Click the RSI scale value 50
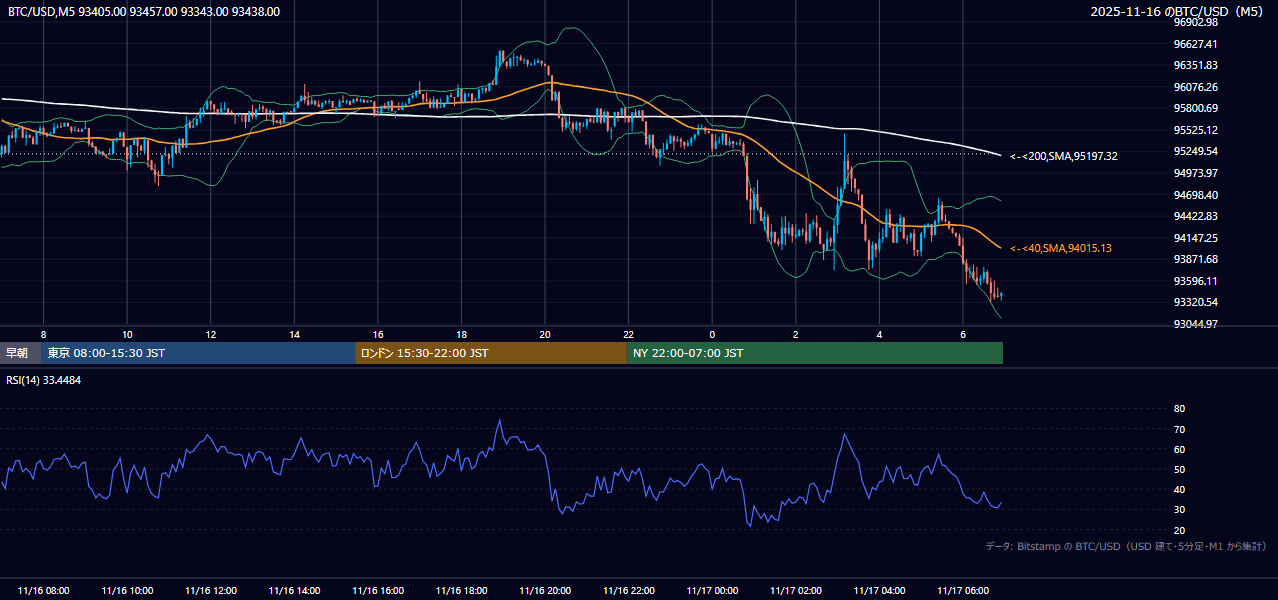The width and height of the screenshot is (1278, 600). coord(1179,469)
